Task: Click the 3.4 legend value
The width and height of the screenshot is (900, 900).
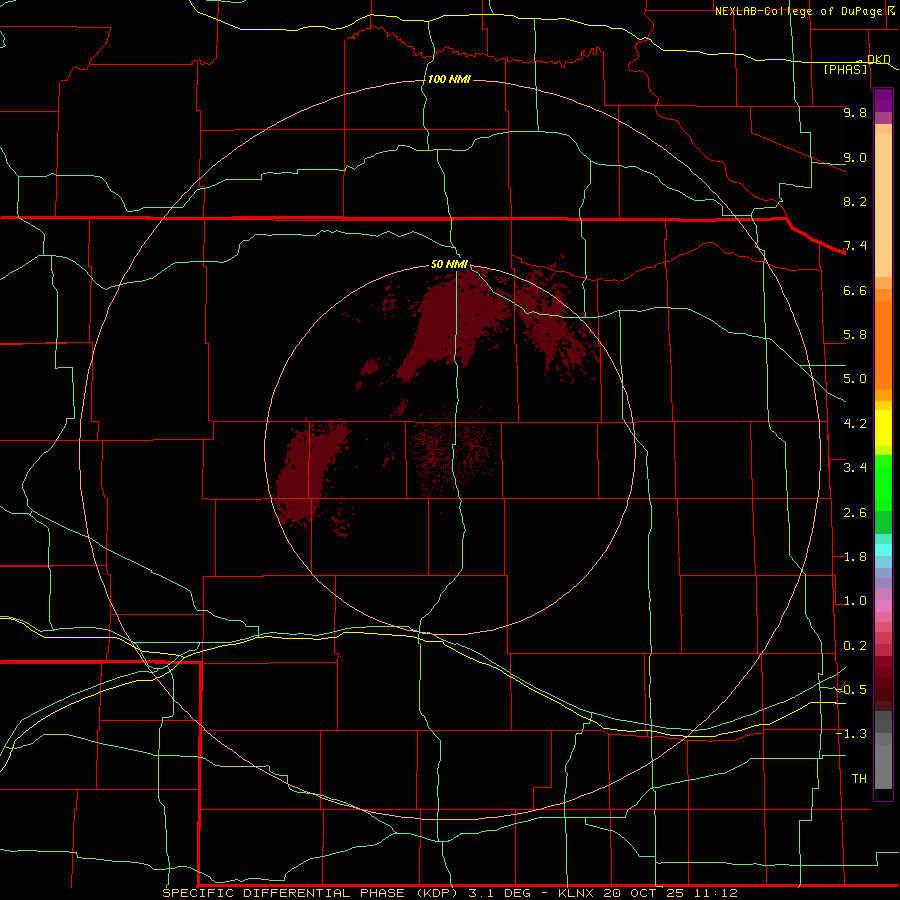Action: tap(855, 468)
